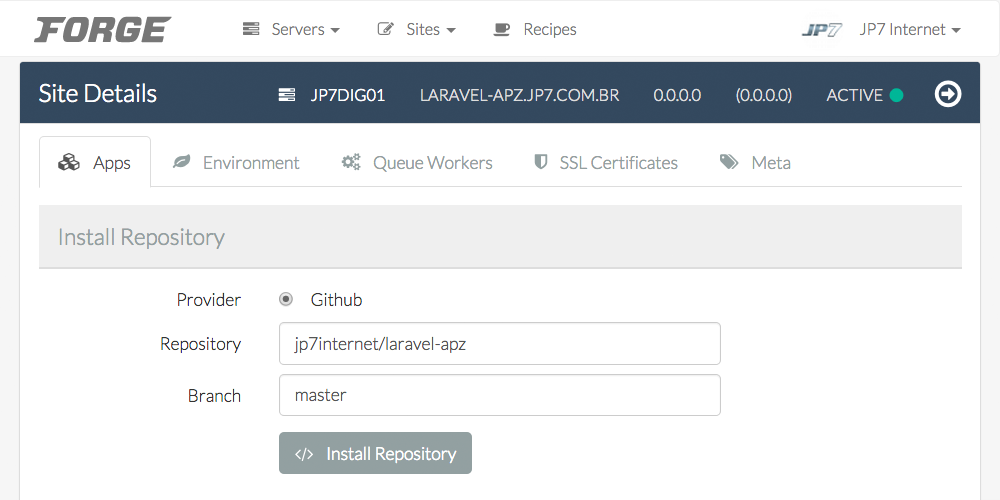Open the Sites dropdown menu

416,29
